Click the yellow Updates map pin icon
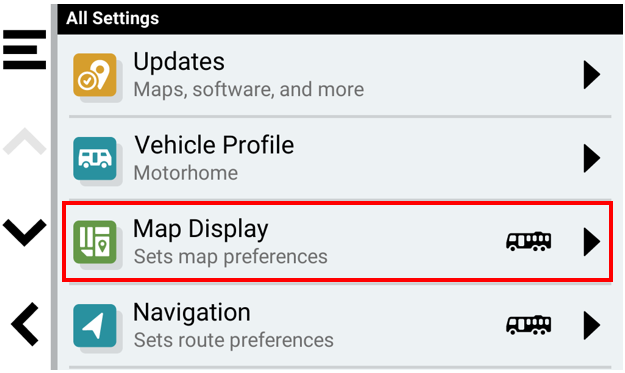 [x=95, y=75]
